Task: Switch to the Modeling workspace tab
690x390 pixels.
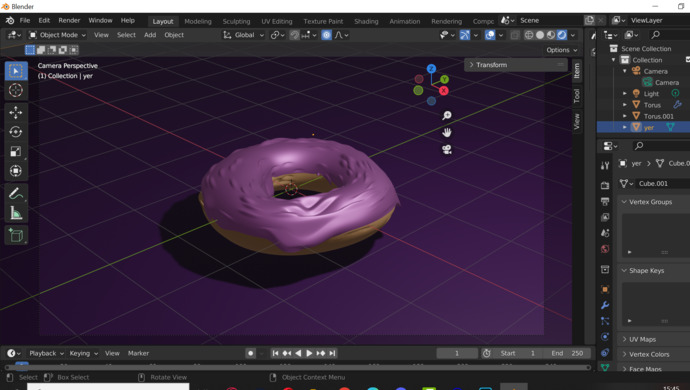Action: (198, 21)
